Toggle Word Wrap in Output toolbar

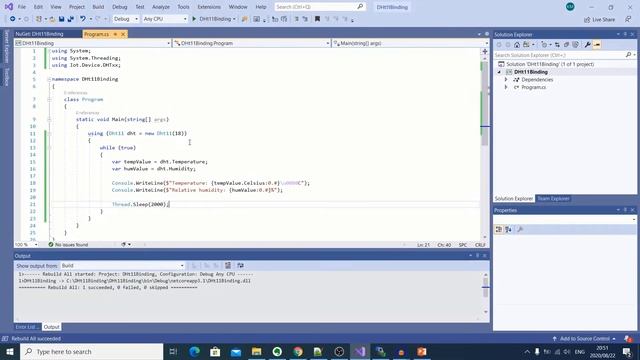pyautogui.click(x=240, y=266)
